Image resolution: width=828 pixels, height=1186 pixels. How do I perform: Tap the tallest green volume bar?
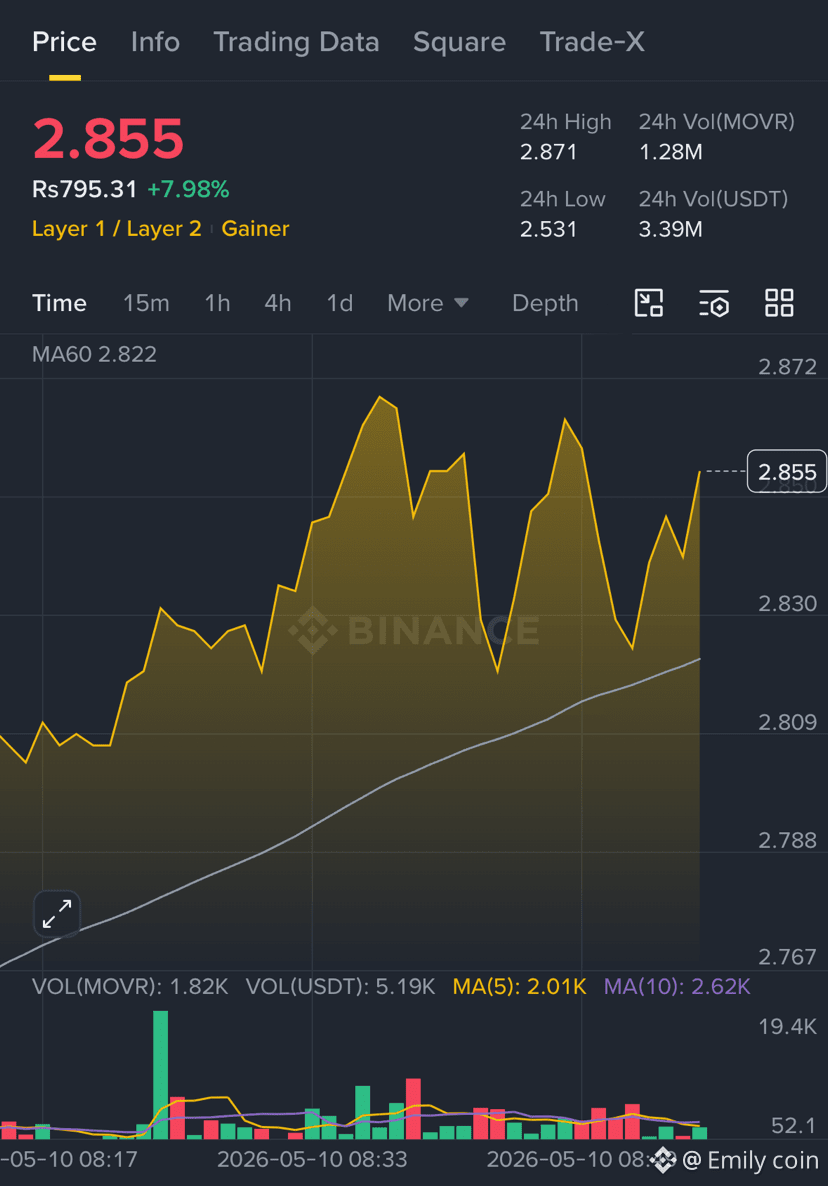(160, 1075)
